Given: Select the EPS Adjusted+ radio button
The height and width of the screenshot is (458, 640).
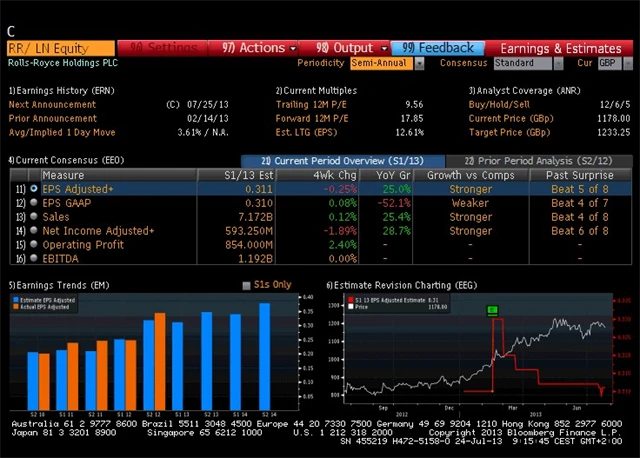Looking at the screenshot, I should (34, 188).
